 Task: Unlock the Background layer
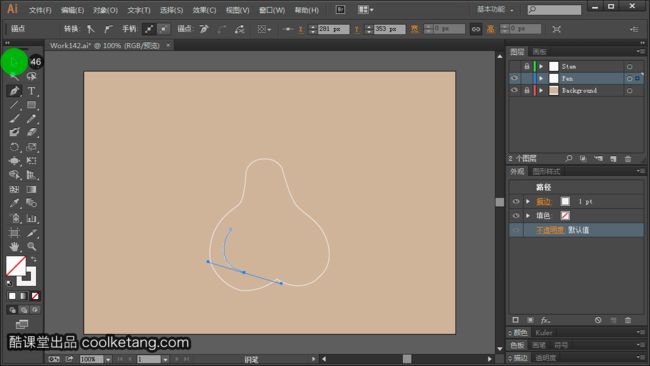[x=526, y=90]
